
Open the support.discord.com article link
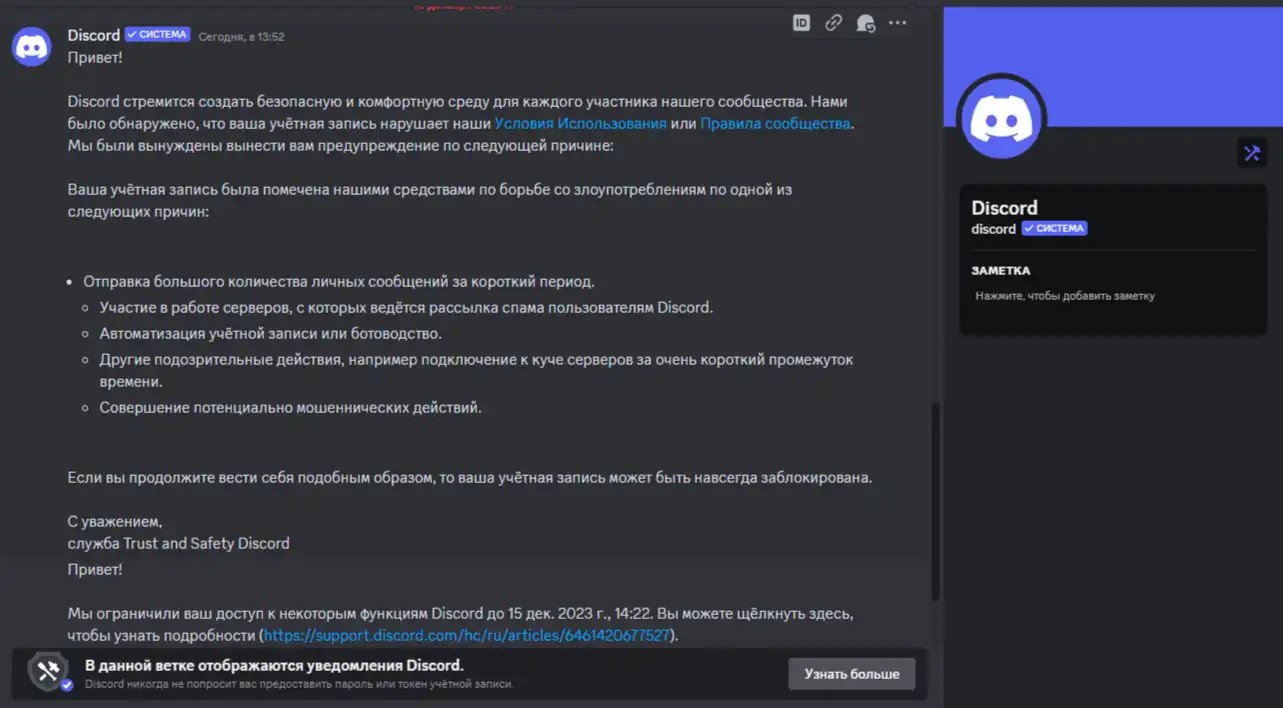(467, 635)
